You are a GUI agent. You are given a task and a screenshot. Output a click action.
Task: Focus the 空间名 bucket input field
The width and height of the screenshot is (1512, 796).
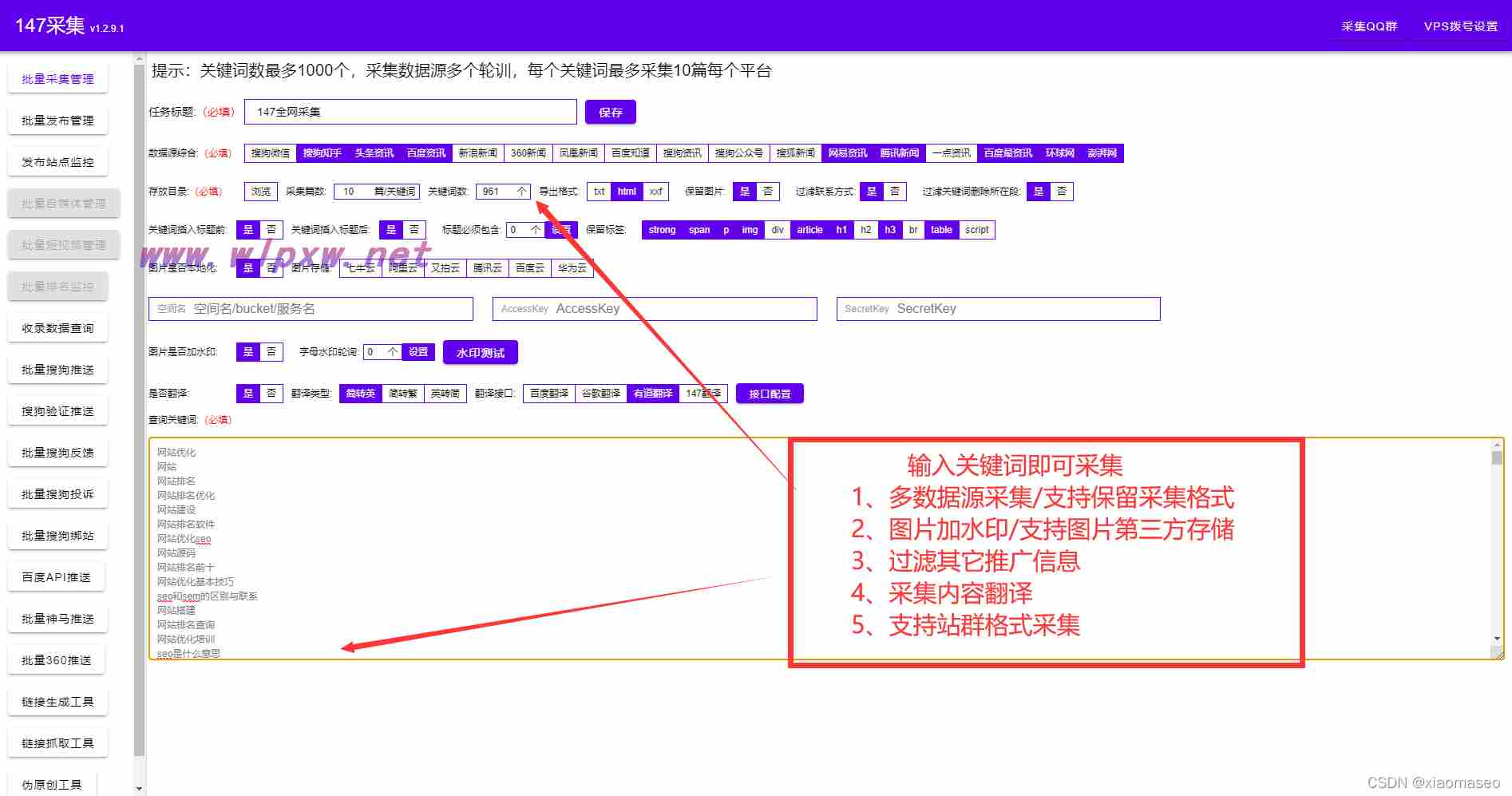[x=311, y=309]
